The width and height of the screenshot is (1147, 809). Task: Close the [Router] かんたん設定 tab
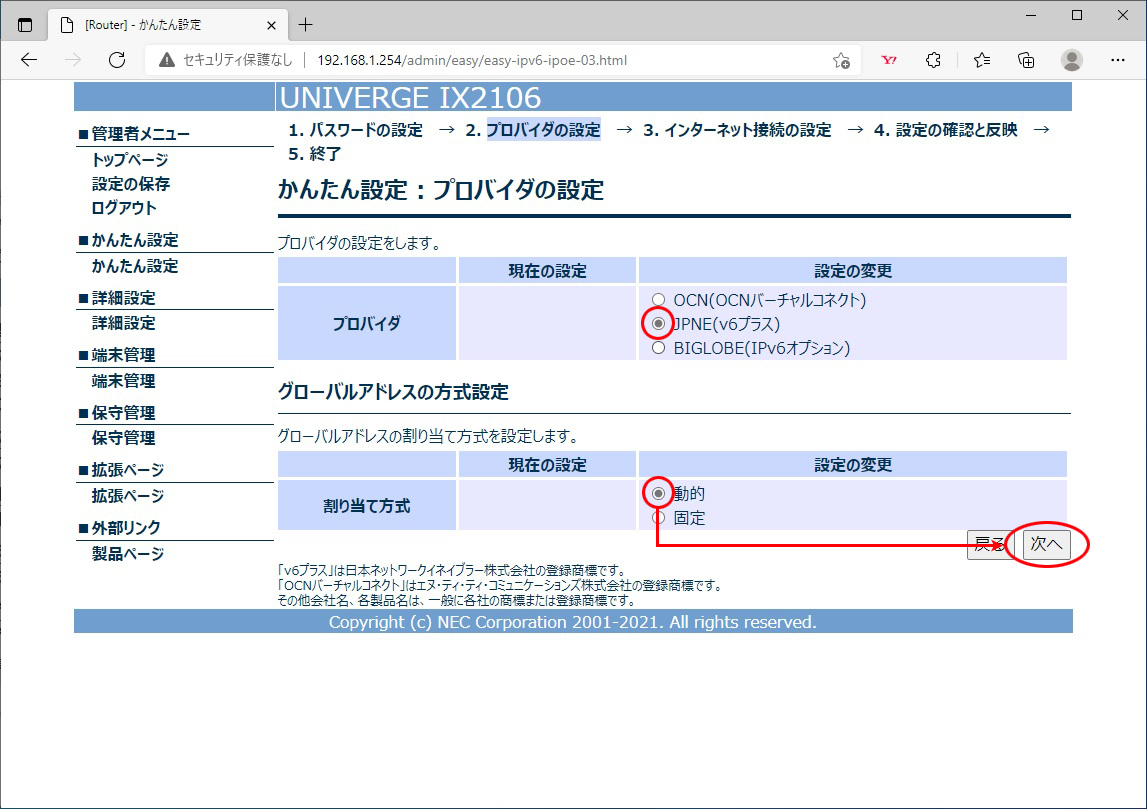(271, 25)
